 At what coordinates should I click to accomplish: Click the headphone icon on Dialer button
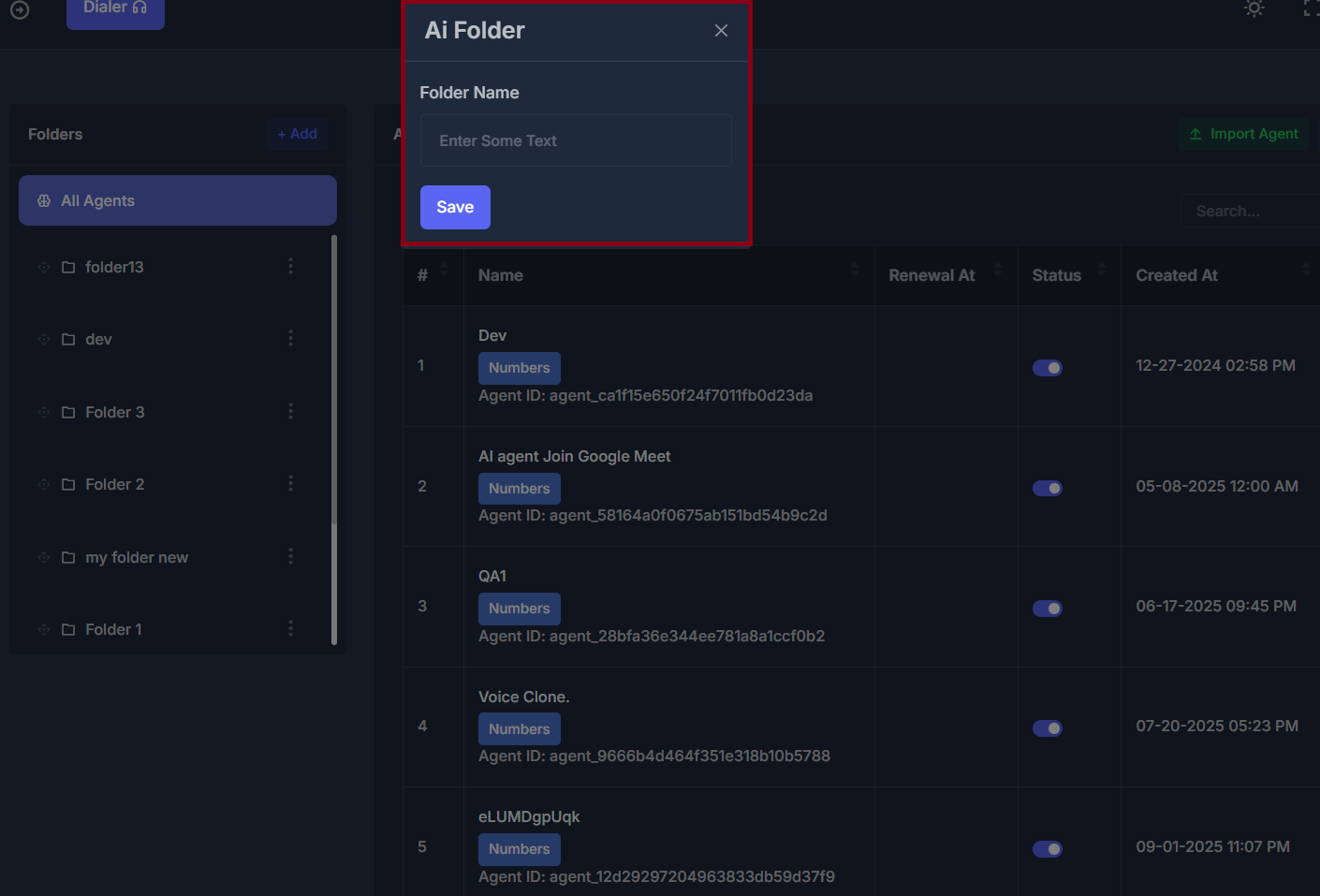(140, 6)
